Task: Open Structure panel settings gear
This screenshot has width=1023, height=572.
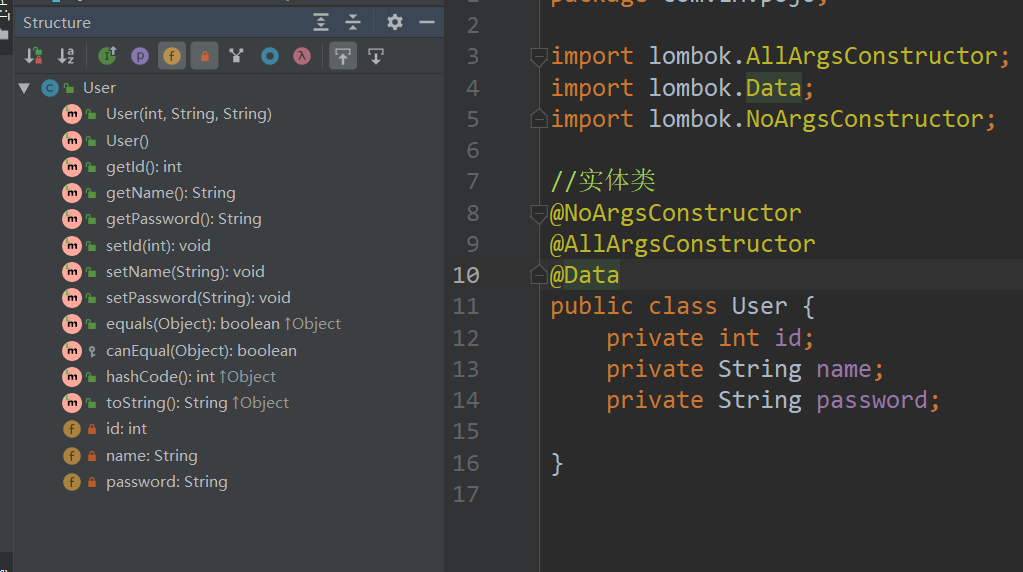Action: point(395,22)
